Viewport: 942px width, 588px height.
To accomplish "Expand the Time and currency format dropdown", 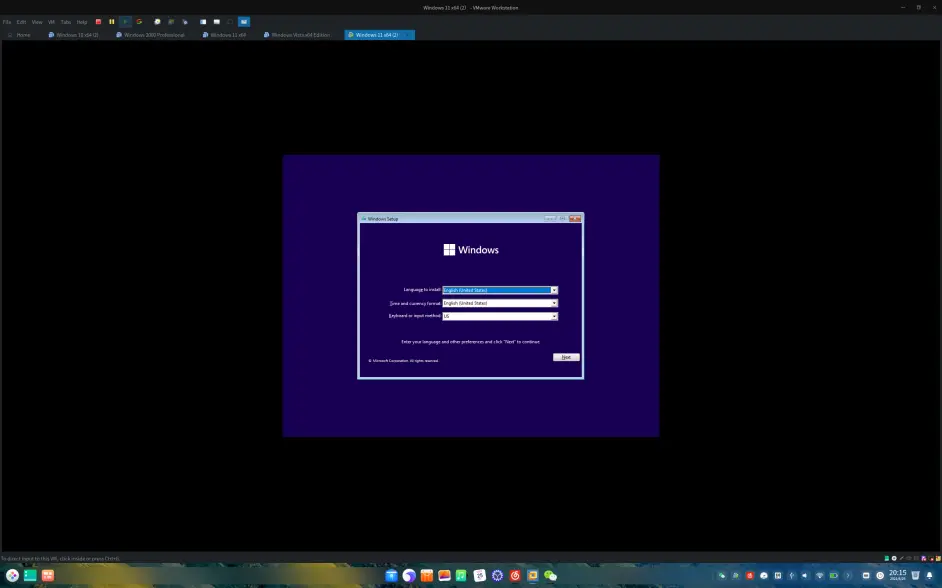I will [554, 303].
